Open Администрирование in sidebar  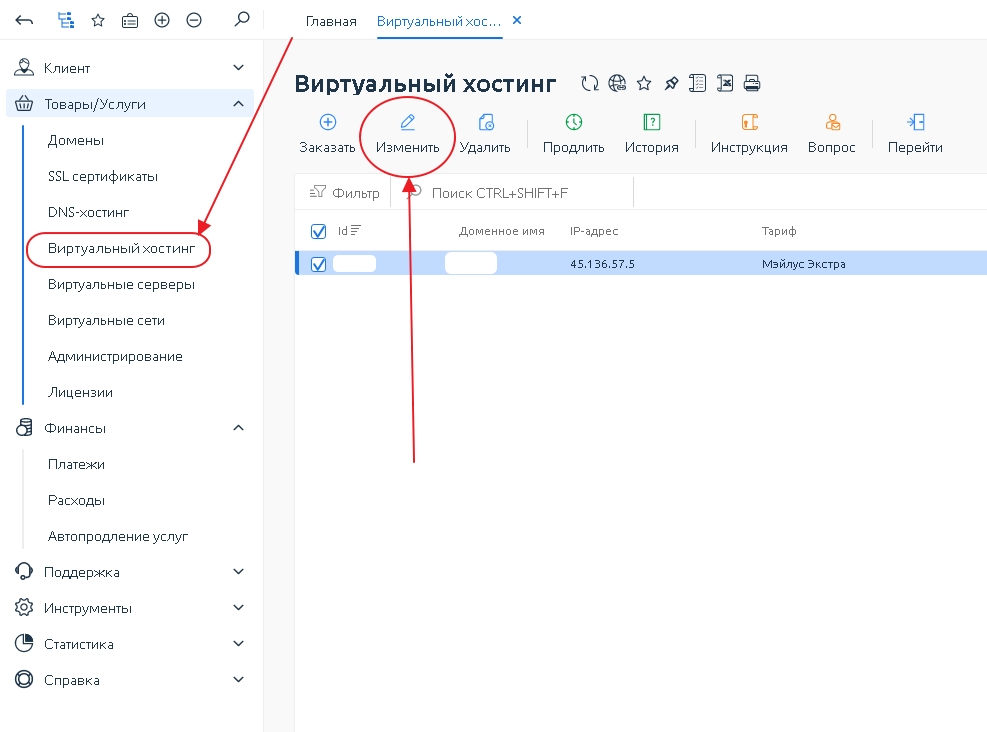click(x=115, y=356)
